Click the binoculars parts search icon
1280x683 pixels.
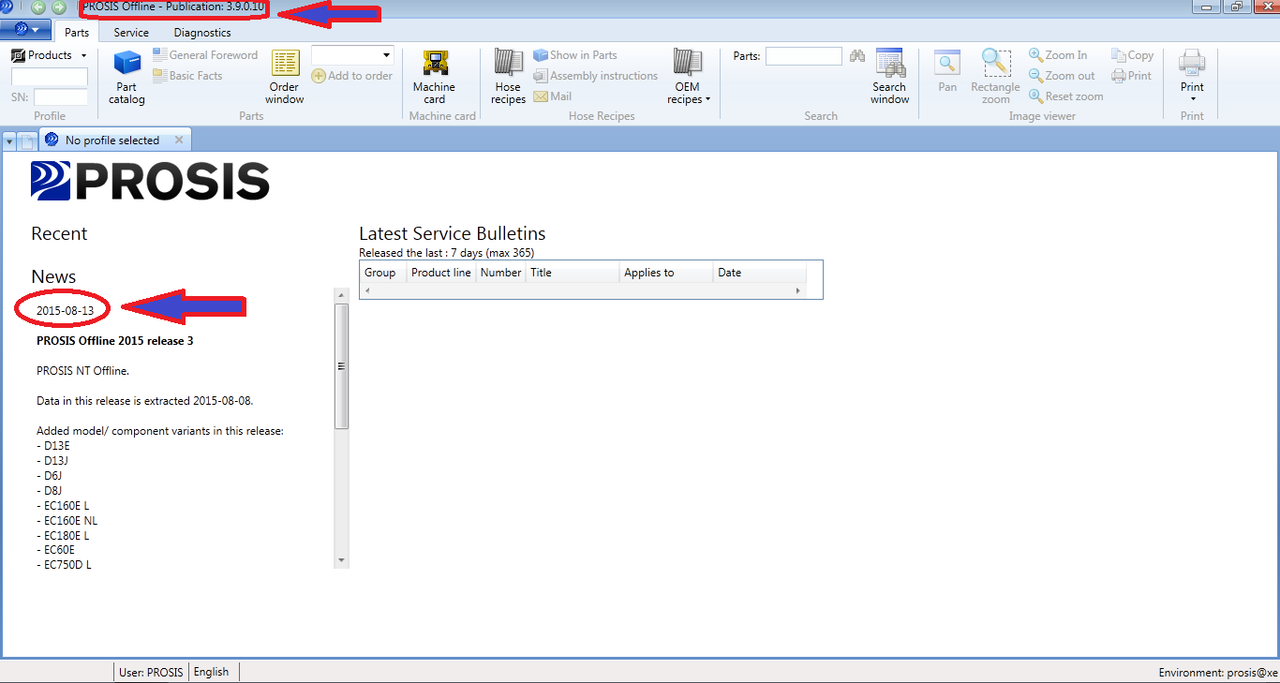(x=857, y=56)
